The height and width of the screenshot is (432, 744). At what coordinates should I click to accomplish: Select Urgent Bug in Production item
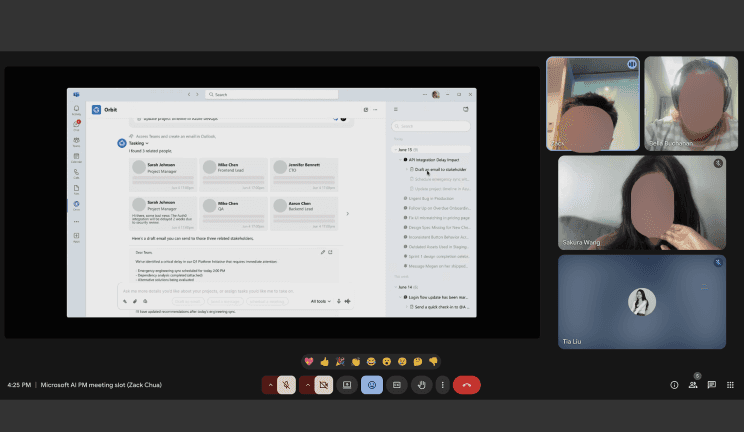click(x=431, y=198)
